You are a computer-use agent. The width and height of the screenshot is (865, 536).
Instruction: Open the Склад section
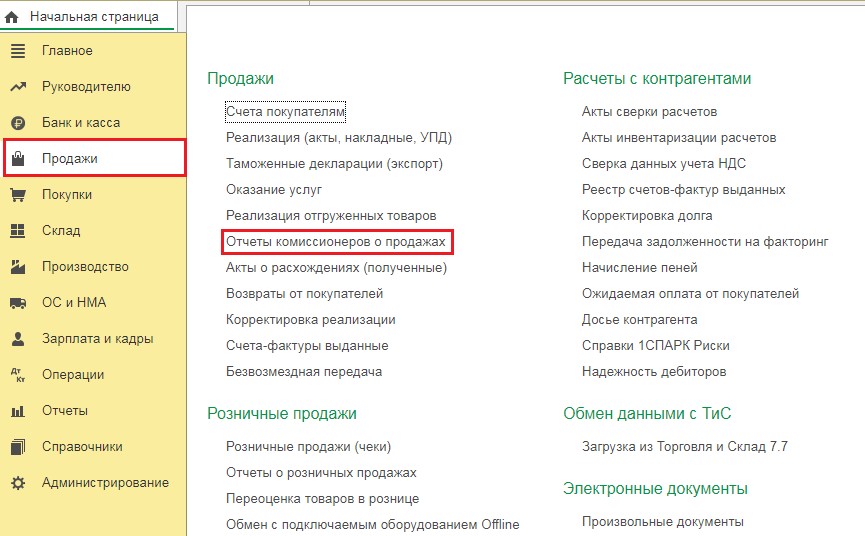94,231
